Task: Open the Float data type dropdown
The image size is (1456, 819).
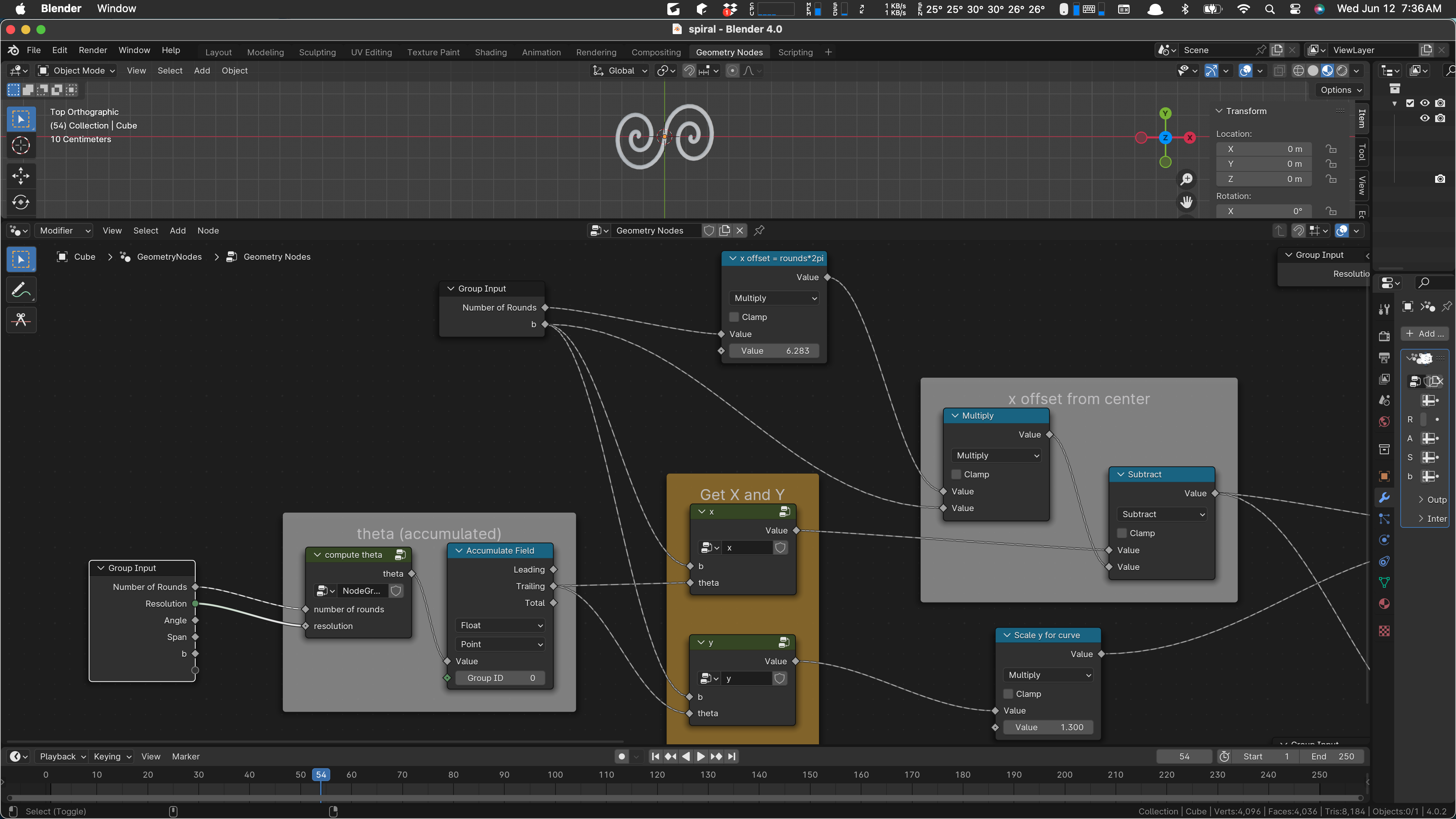Action: click(x=500, y=625)
